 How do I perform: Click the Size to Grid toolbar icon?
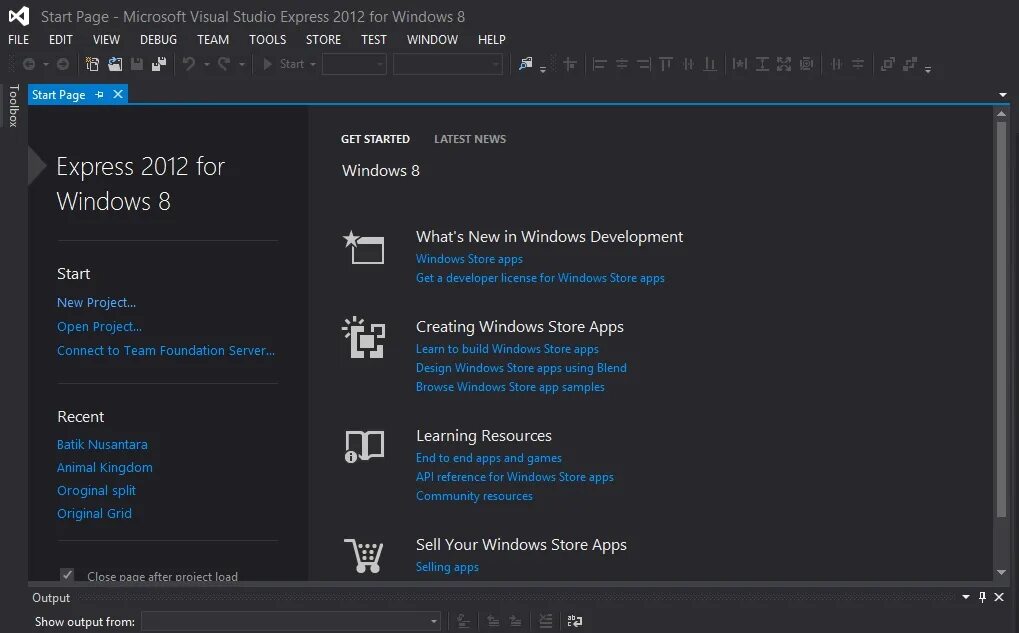tap(806, 64)
